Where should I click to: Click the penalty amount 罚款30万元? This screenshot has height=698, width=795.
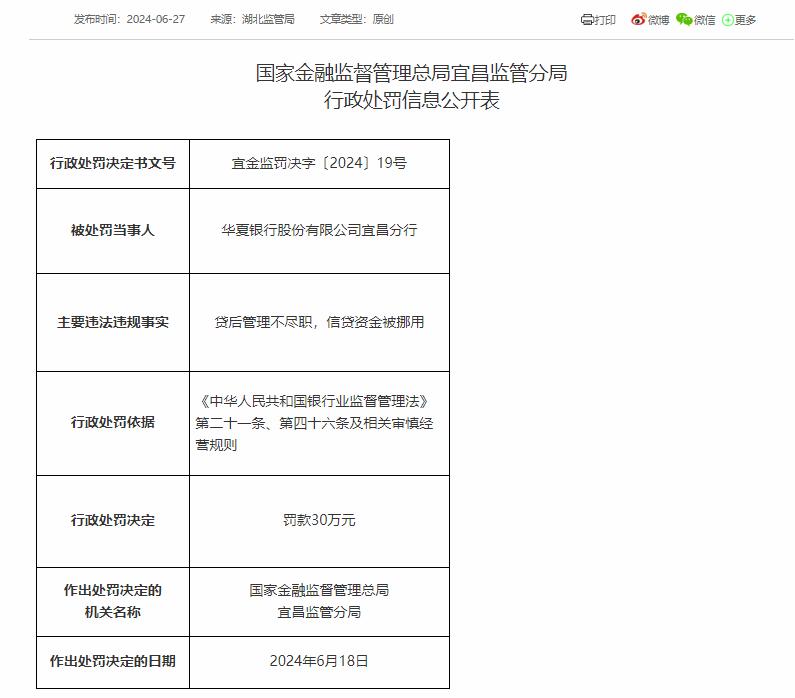click(319, 520)
